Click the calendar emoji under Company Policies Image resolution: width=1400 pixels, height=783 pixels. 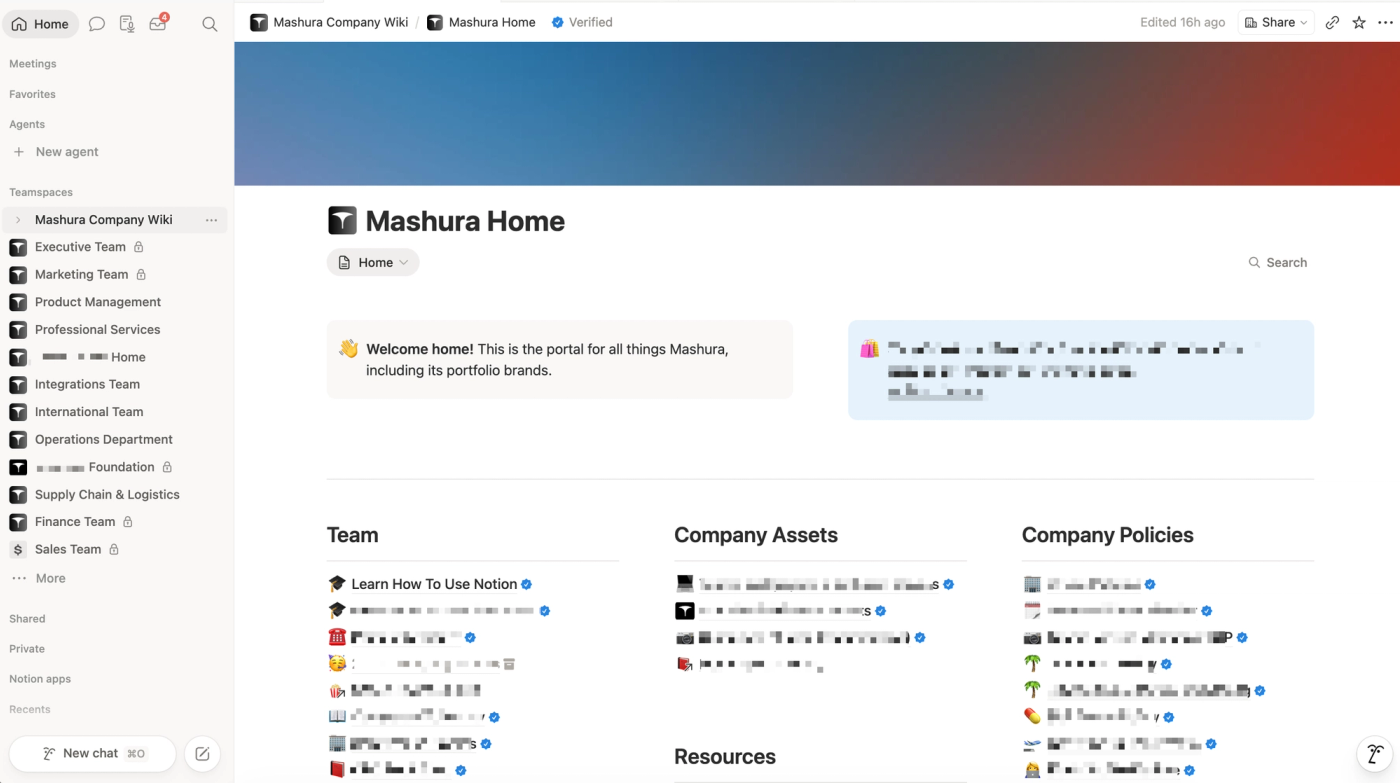pyautogui.click(x=1032, y=610)
